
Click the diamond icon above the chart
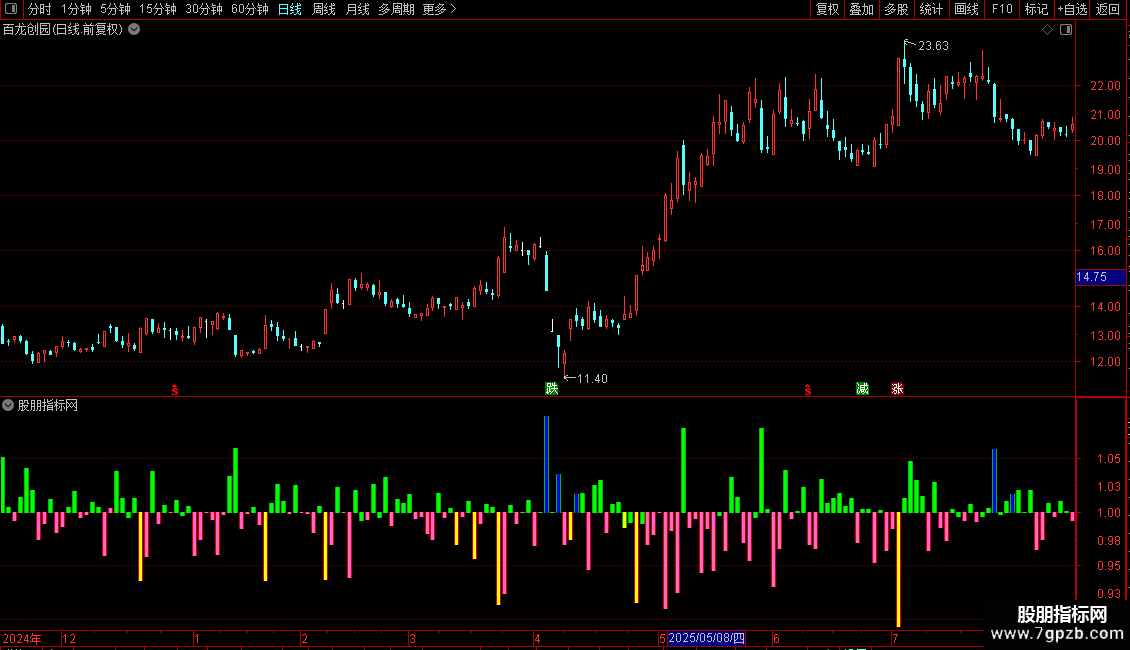coord(1048,30)
